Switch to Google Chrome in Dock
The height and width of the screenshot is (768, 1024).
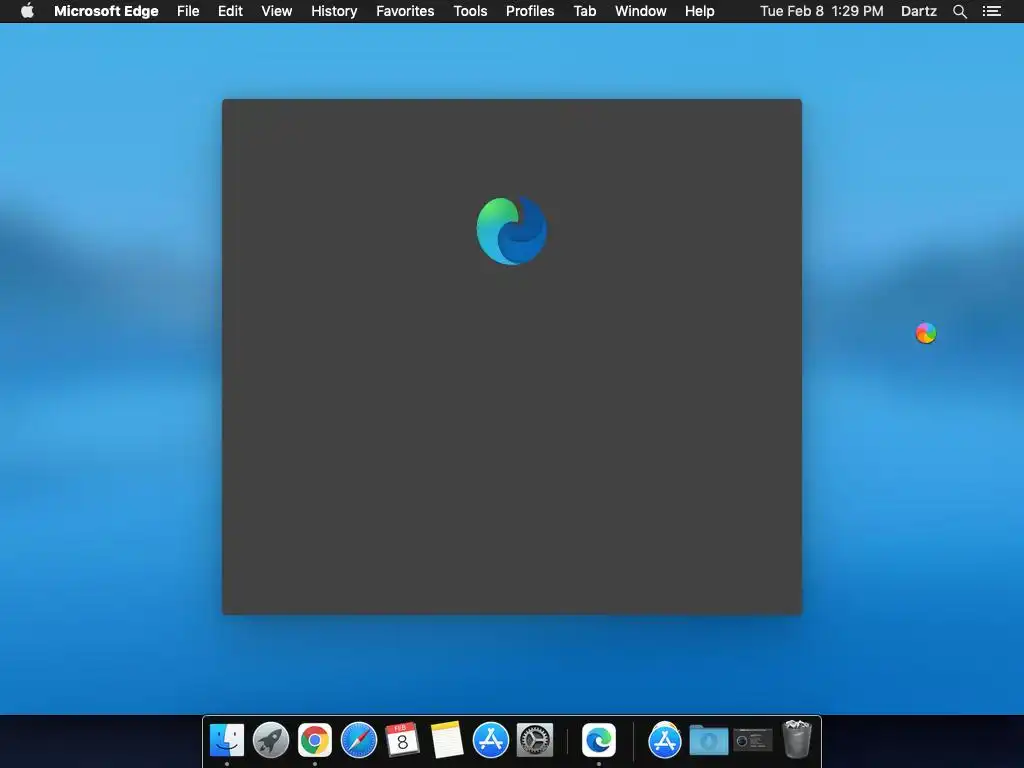(x=315, y=740)
